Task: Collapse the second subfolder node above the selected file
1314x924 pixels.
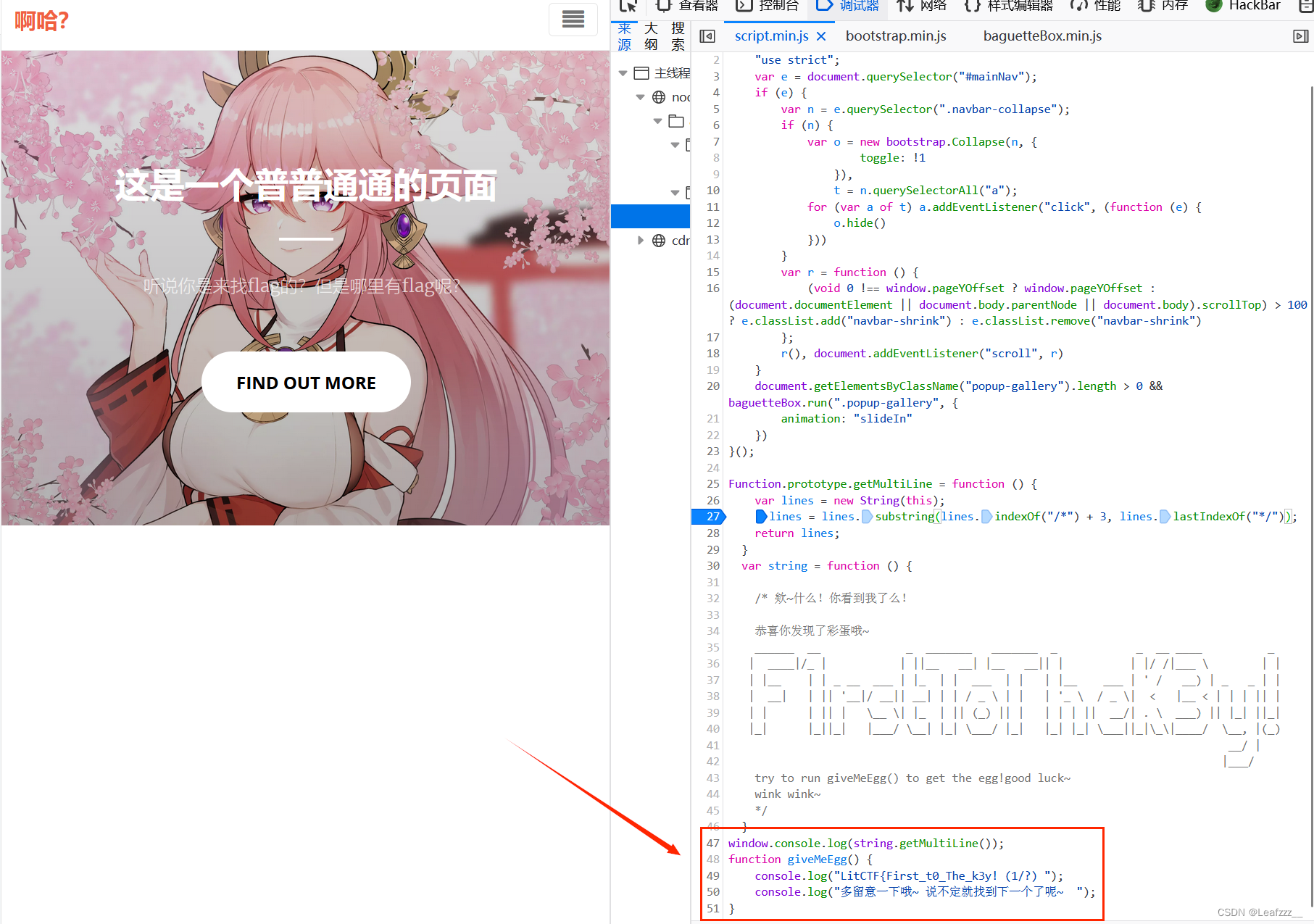Action: click(675, 193)
